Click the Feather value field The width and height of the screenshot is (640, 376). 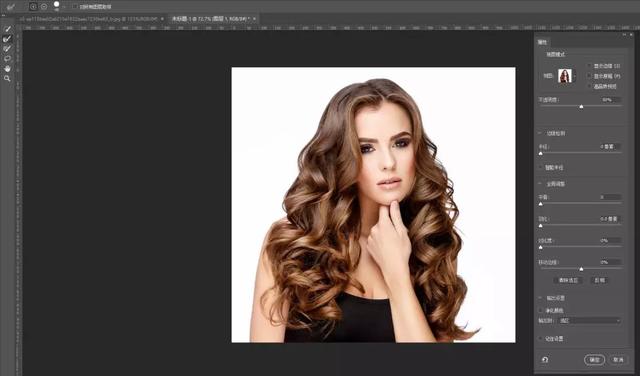click(610, 219)
